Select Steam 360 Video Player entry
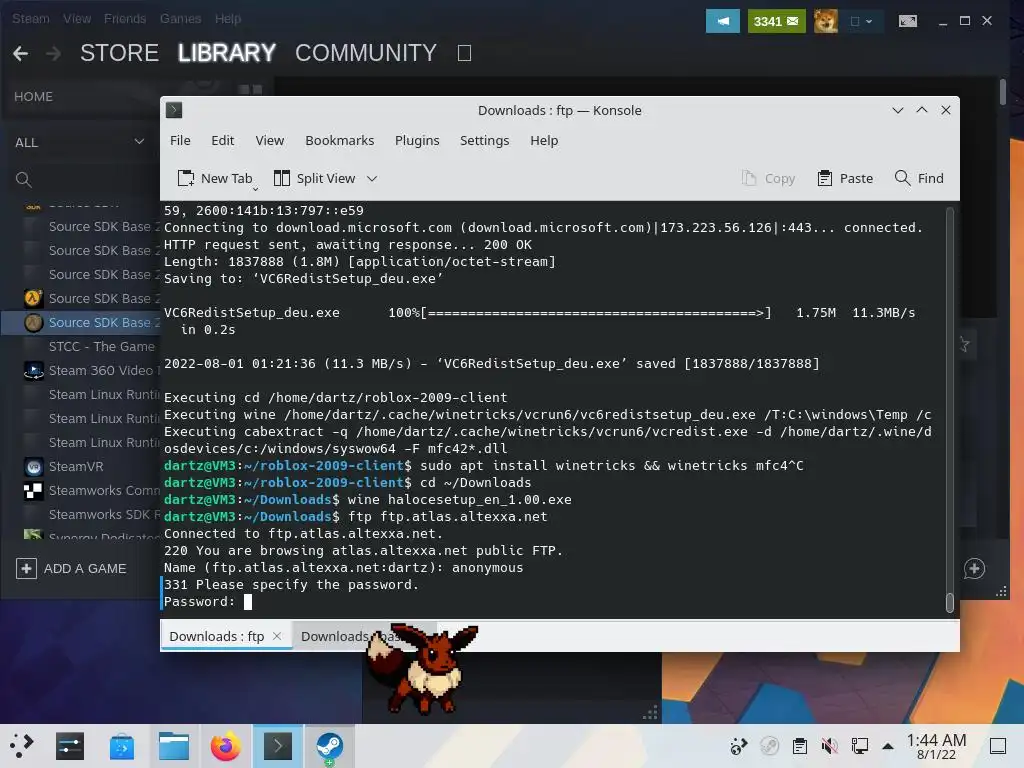The image size is (1024, 768). [90, 370]
